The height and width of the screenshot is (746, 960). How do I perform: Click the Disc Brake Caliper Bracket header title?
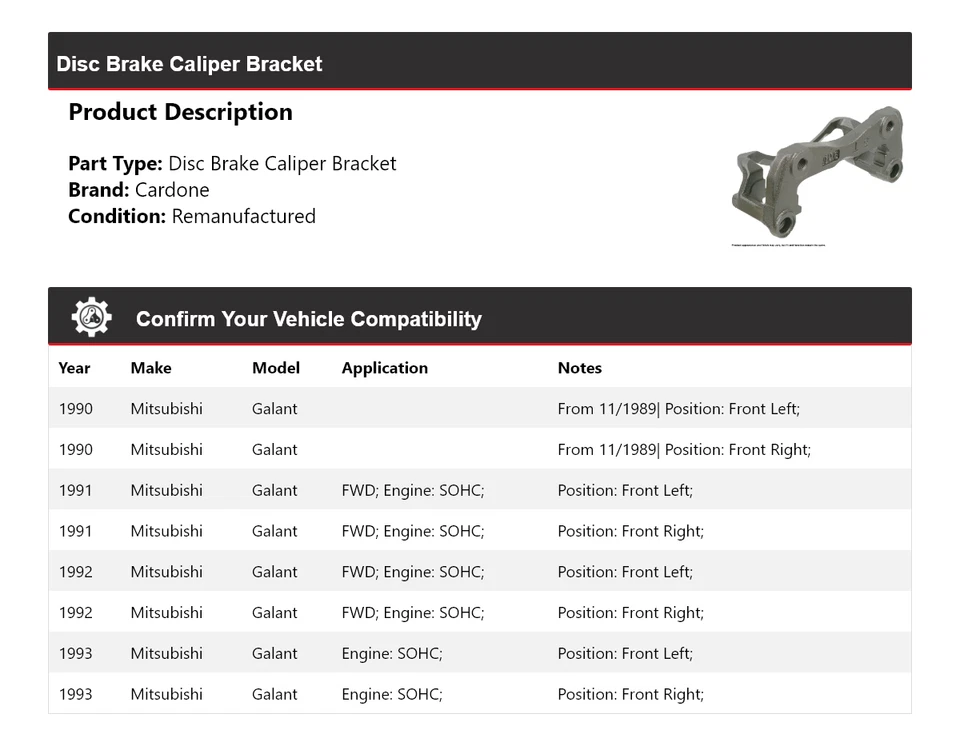(189, 64)
